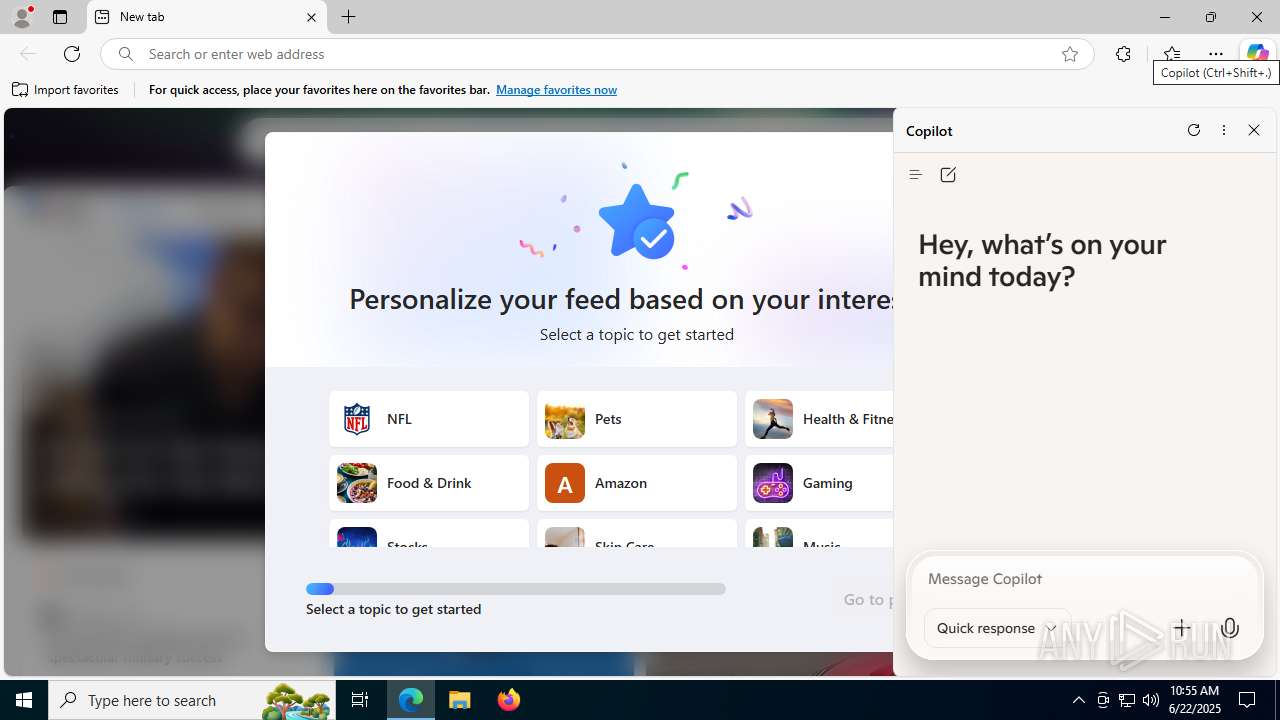The height and width of the screenshot is (720, 1280).
Task: Open Manage favorites now link
Action: click(556, 90)
